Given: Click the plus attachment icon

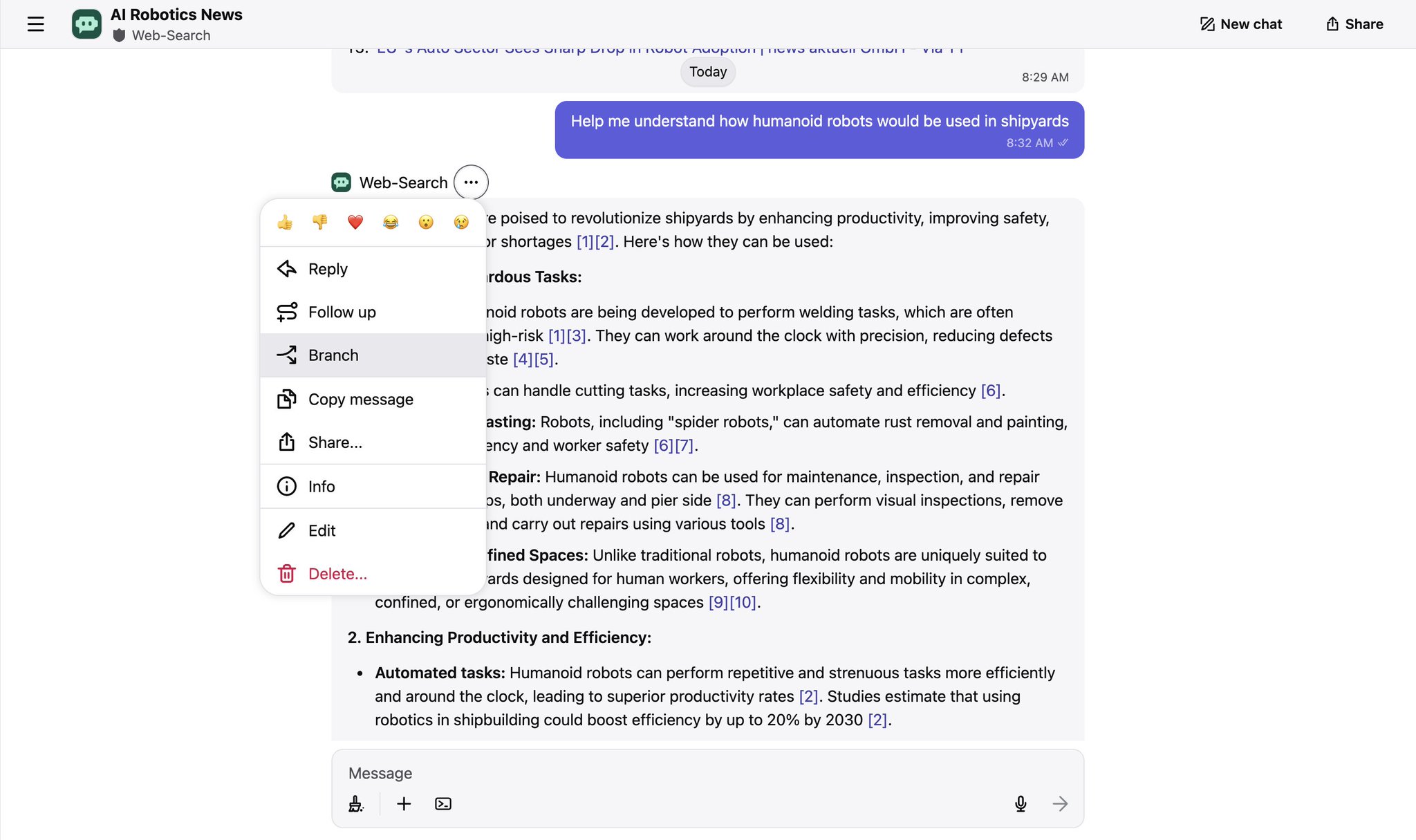Looking at the screenshot, I should coord(404,803).
